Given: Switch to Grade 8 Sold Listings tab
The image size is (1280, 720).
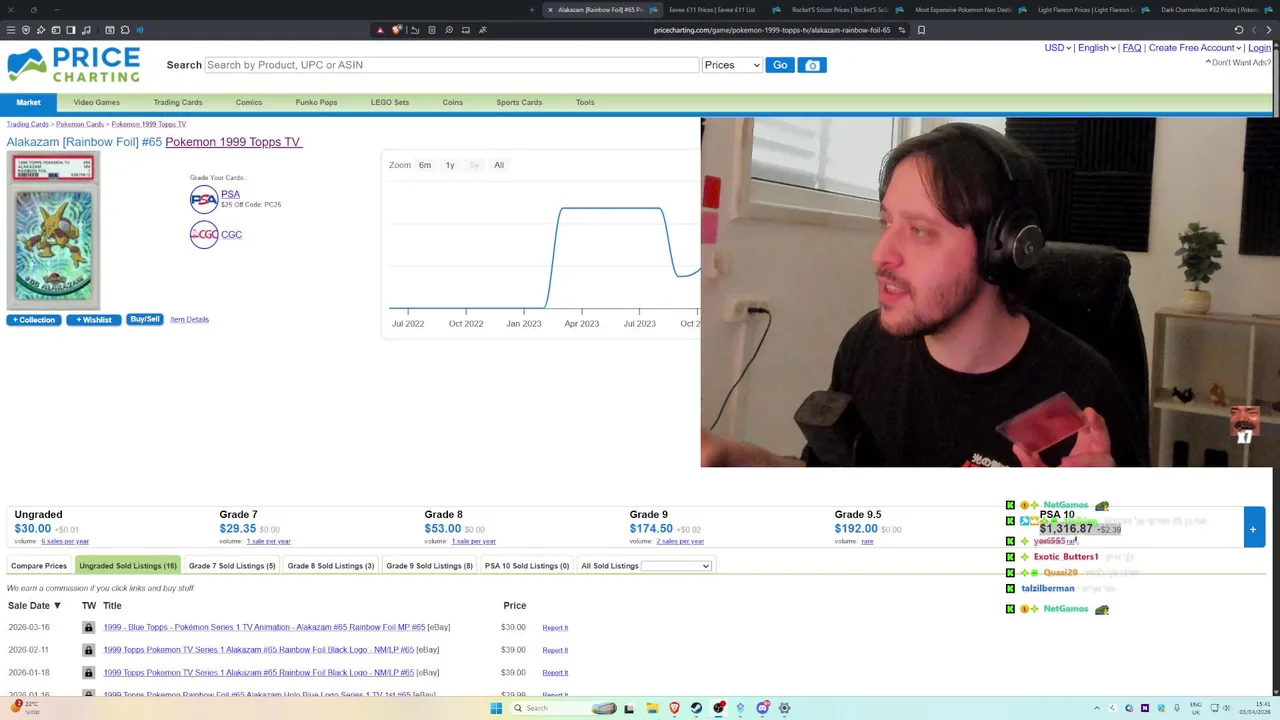Looking at the screenshot, I should pos(331,566).
